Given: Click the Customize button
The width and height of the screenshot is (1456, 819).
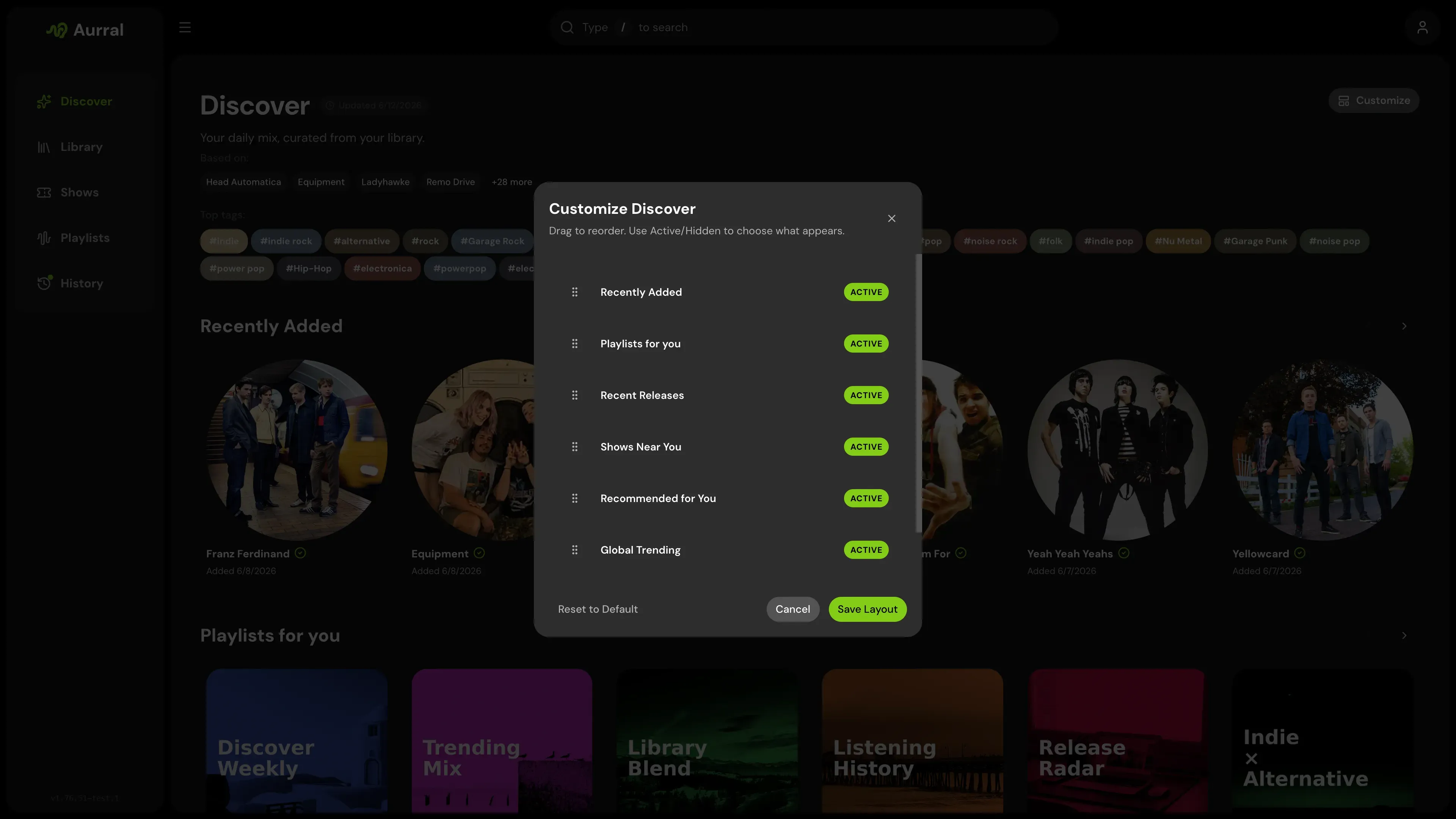Looking at the screenshot, I should point(1373,100).
